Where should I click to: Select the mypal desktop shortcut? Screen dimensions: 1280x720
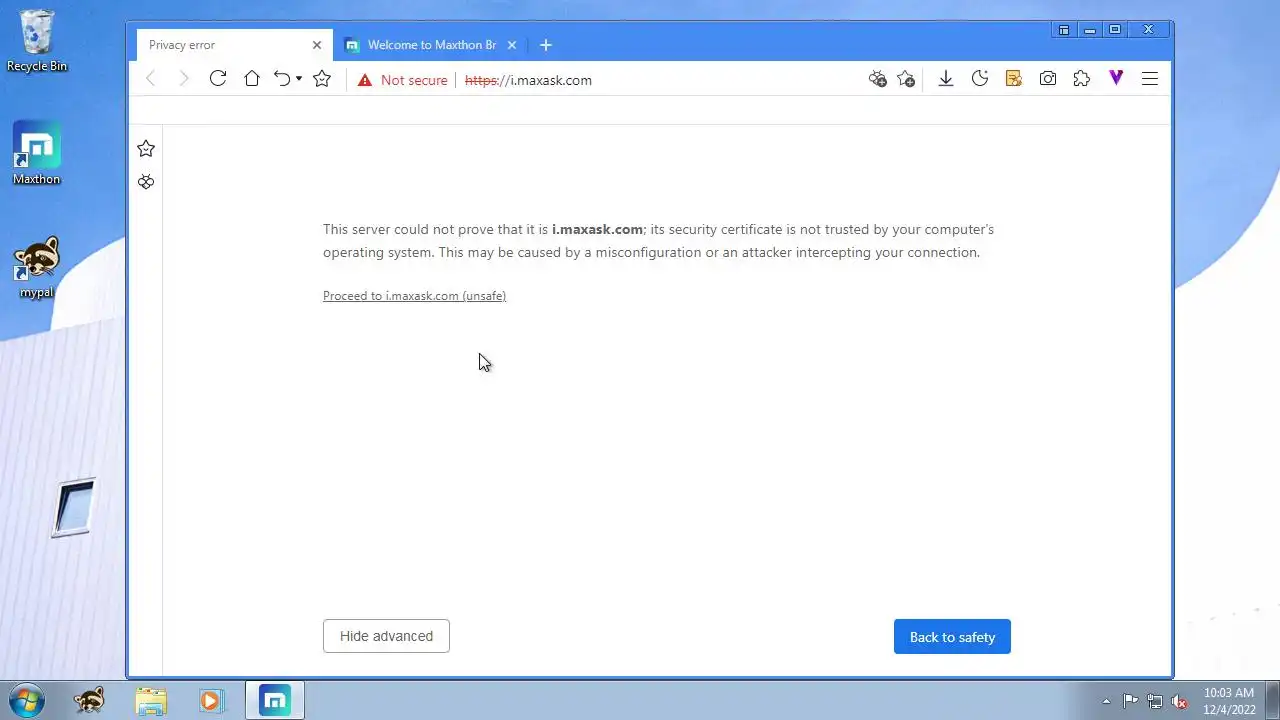(x=36, y=268)
